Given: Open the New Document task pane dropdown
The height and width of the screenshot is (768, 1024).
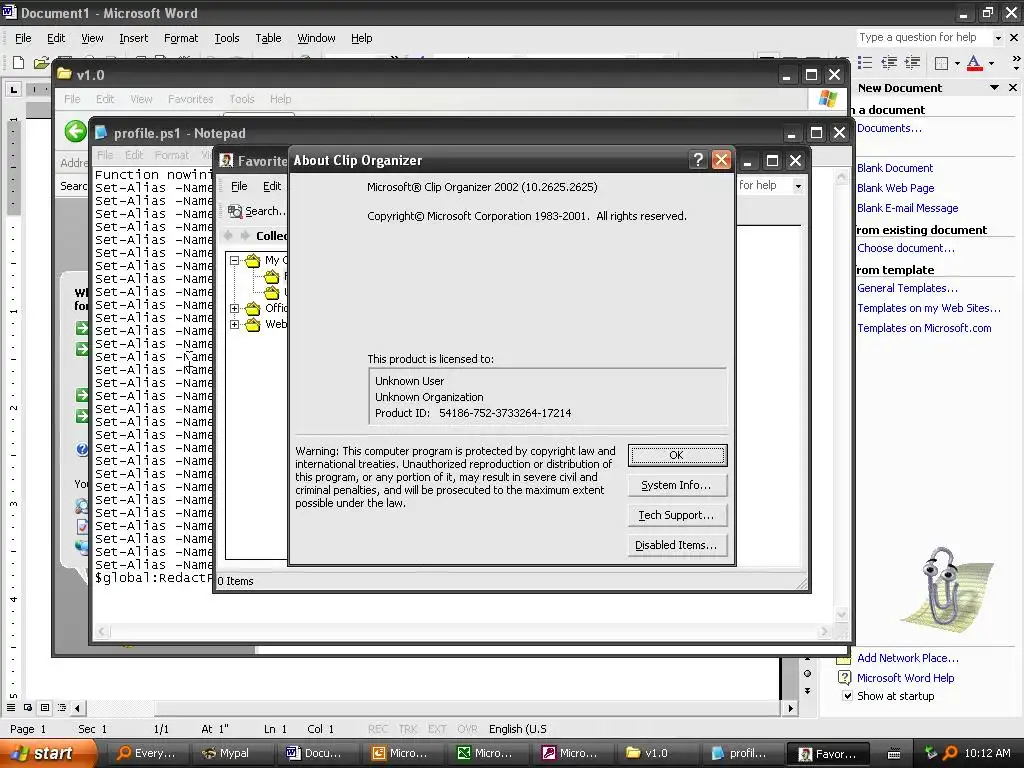Looking at the screenshot, I should click(995, 88).
